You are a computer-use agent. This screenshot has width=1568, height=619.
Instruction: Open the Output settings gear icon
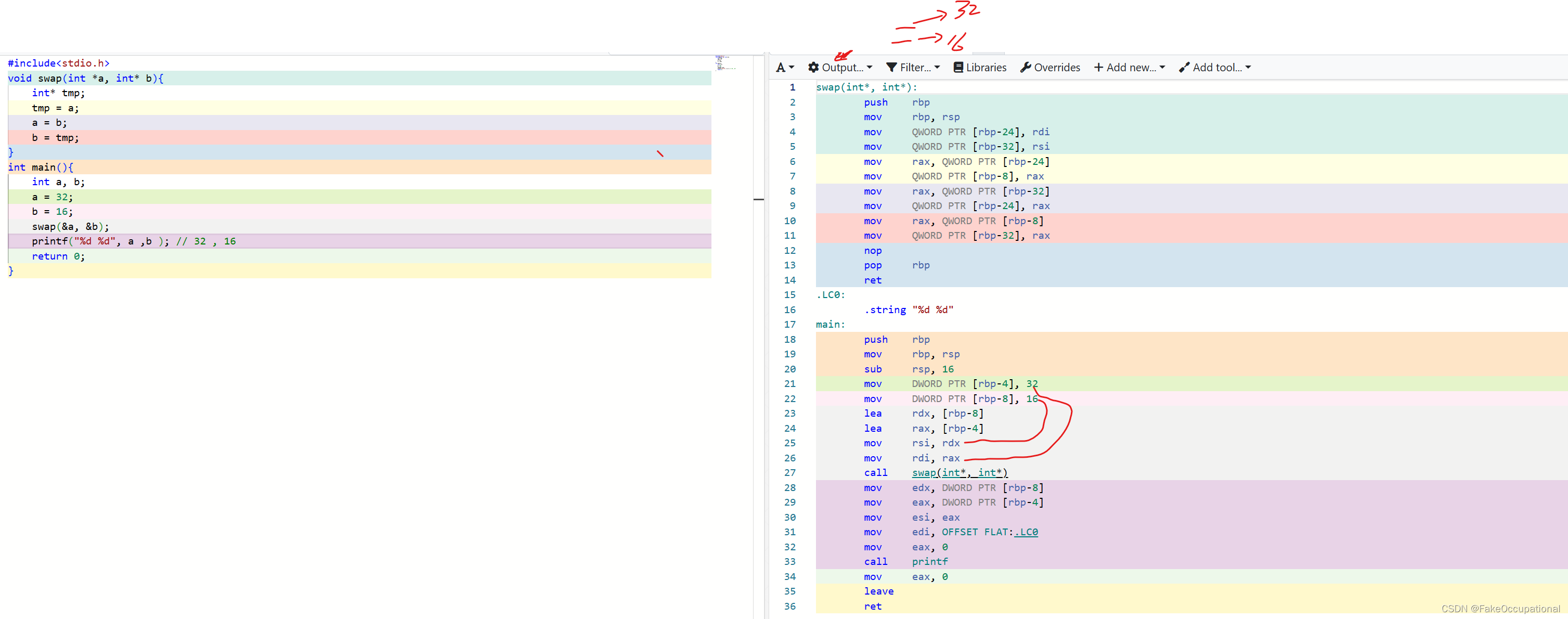pyautogui.click(x=814, y=67)
